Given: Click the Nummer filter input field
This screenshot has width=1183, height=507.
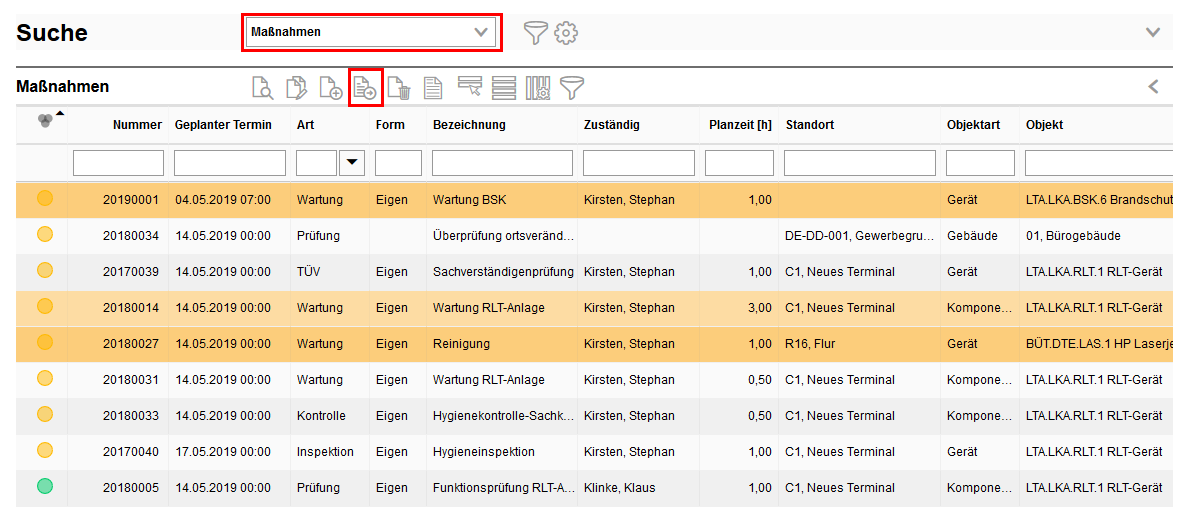Looking at the screenshot, I should pos(118,162).
